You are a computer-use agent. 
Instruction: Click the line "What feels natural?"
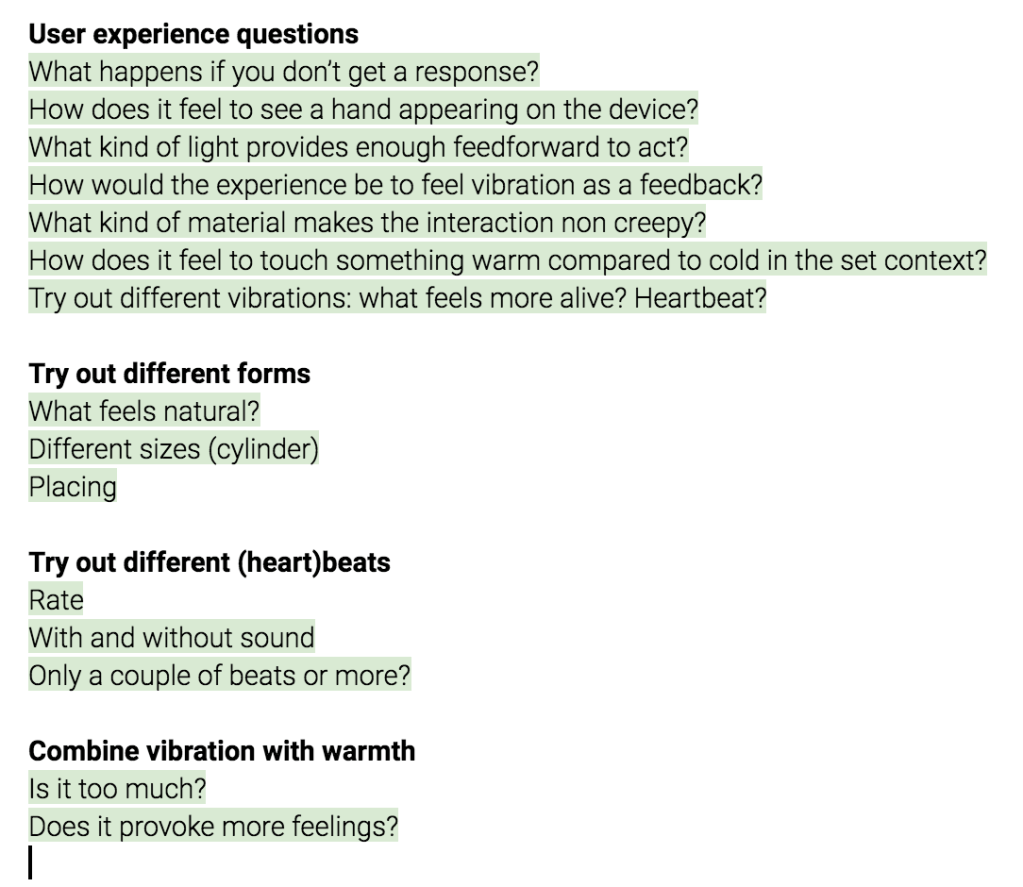coord(145,412)
